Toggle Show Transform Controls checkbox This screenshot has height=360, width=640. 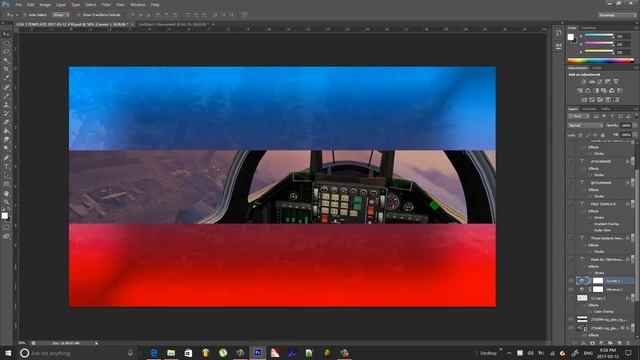(79, 15)
